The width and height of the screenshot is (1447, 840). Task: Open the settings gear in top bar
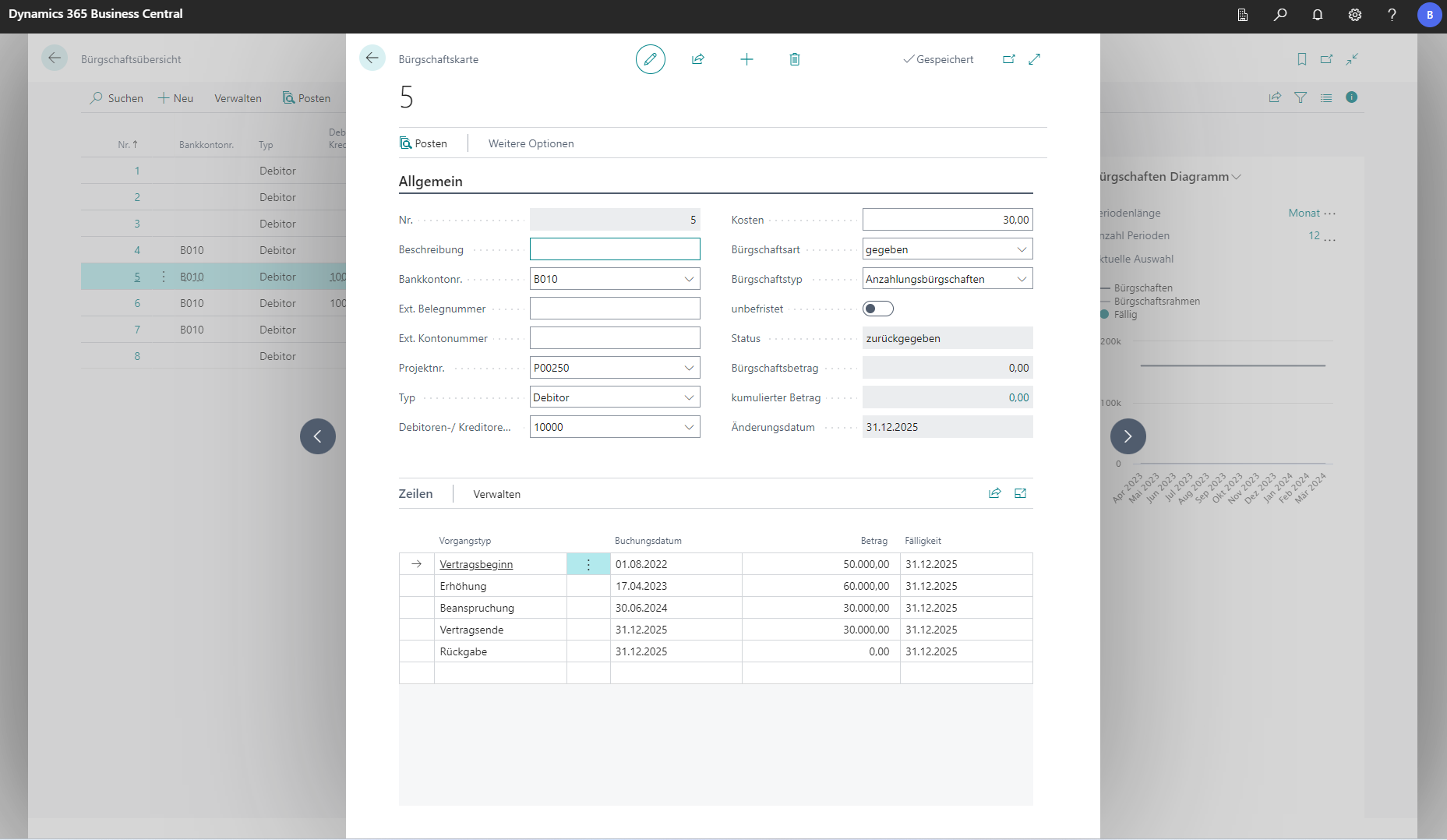1355,15
